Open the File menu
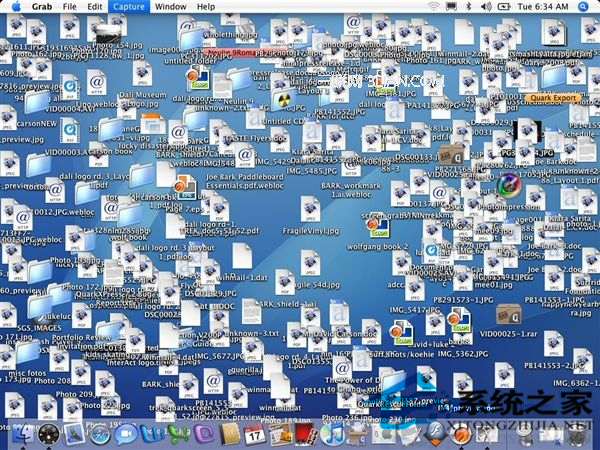 tap(69, 7)
